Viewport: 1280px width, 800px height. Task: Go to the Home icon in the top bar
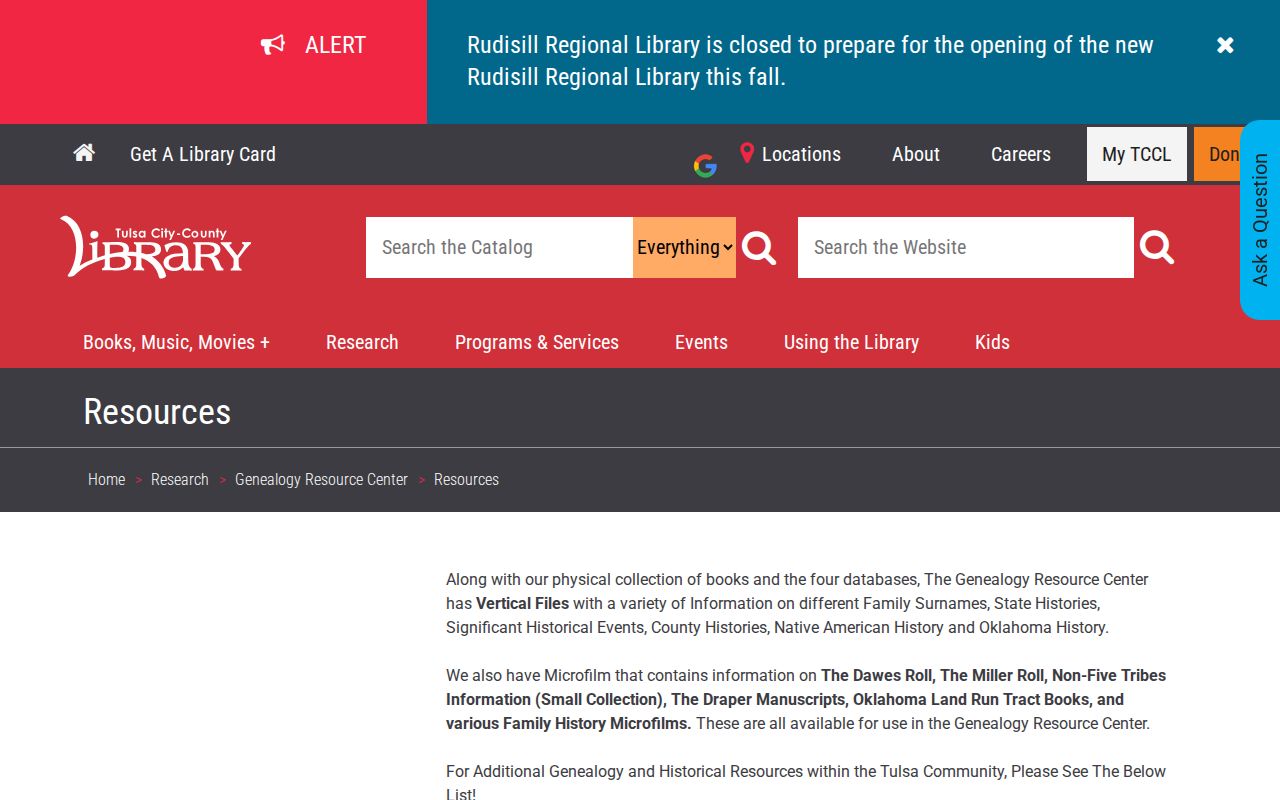tap(84, 153)
